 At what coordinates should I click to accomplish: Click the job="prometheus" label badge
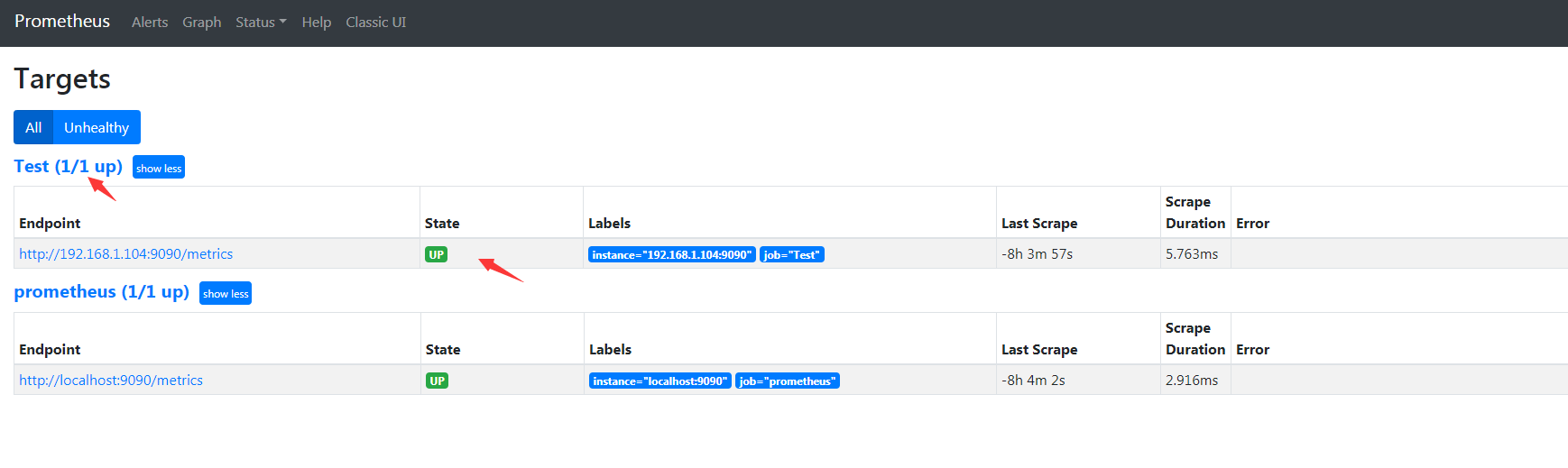(x=787, y=381)
